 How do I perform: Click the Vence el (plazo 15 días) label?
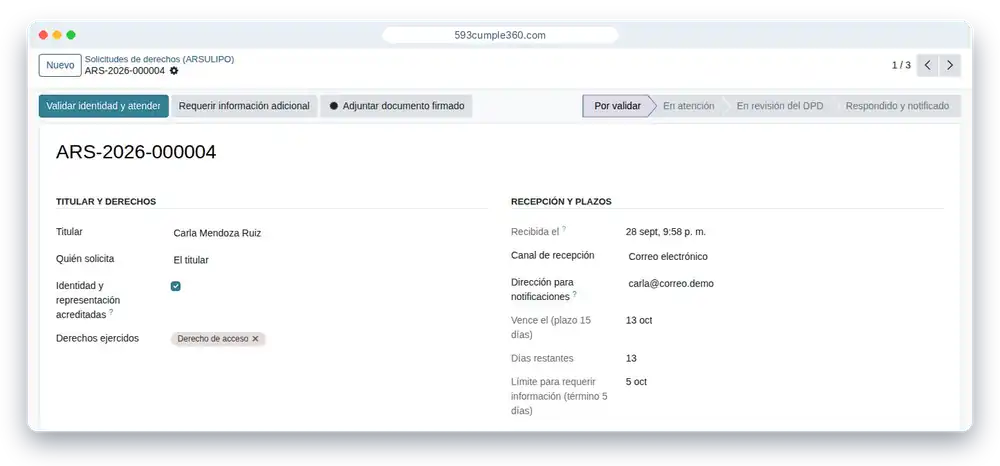[x=551, y=328]
